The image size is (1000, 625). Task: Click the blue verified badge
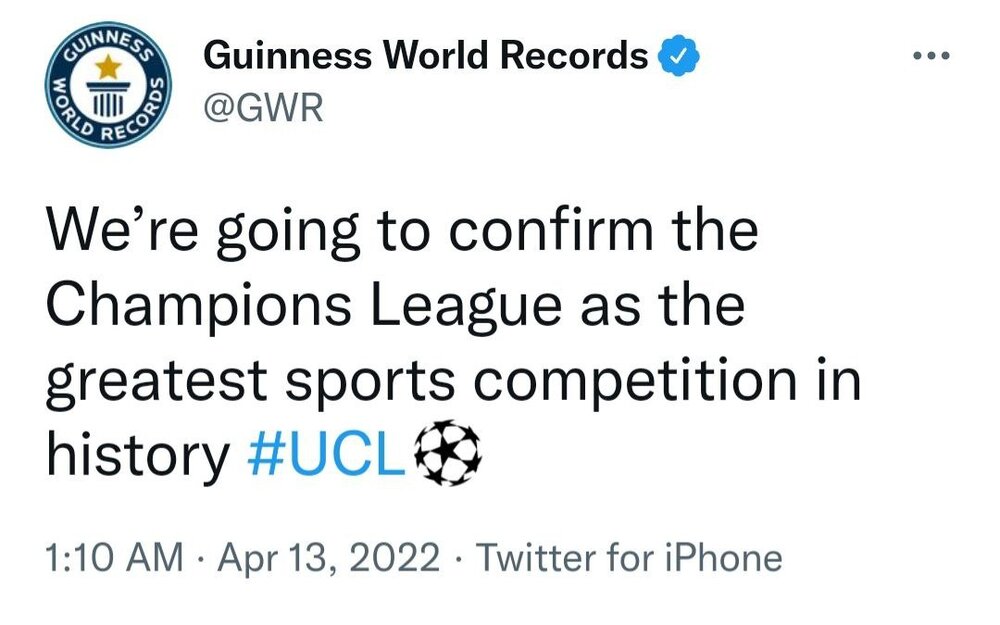(x=679, y=56)
